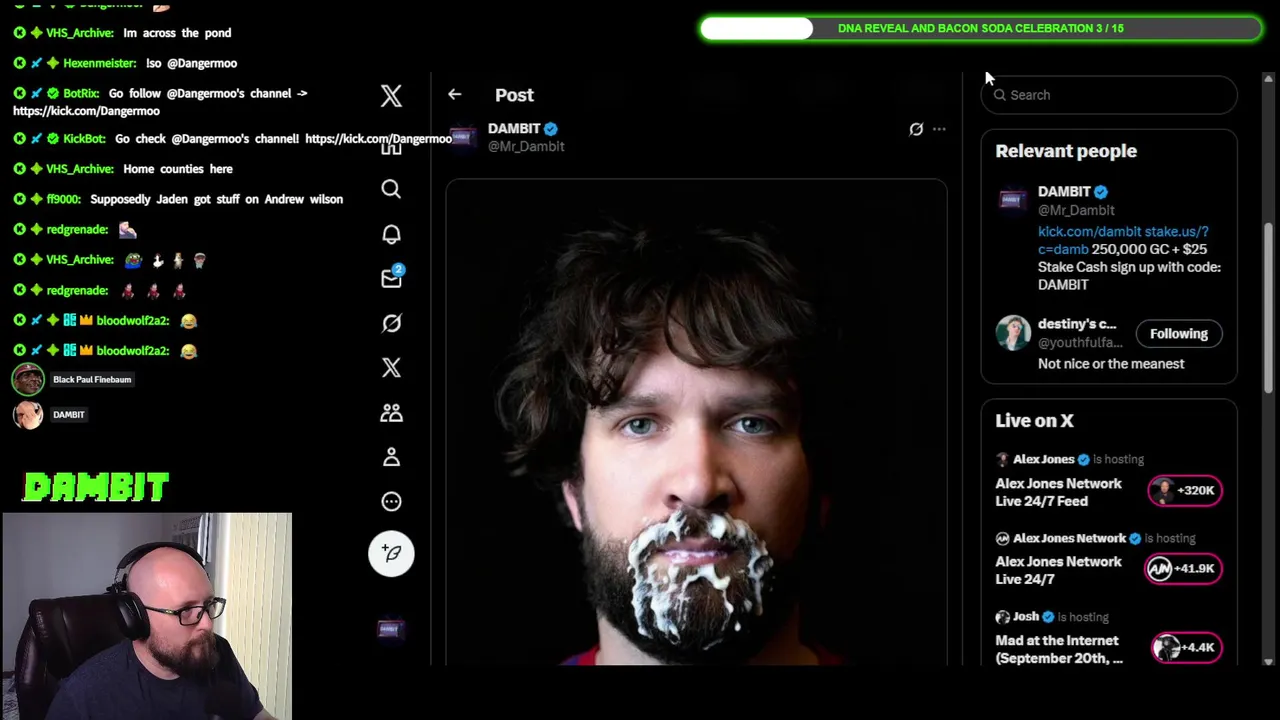The image size is (1280, 720).
Task: Open Profile person icon in the sidebar
Action: (x=391, y=457)
